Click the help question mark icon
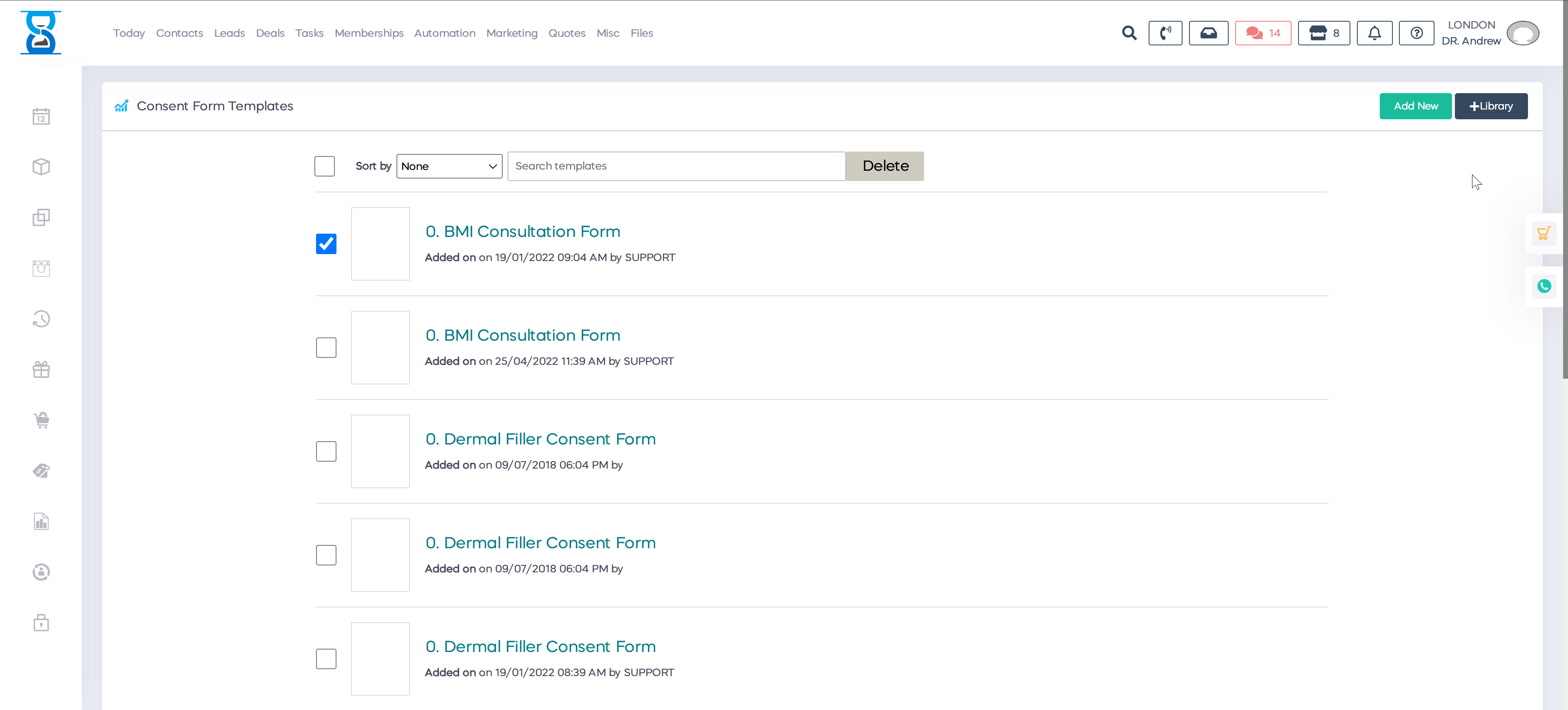 pyautogui.click(x=1417, y=33)
